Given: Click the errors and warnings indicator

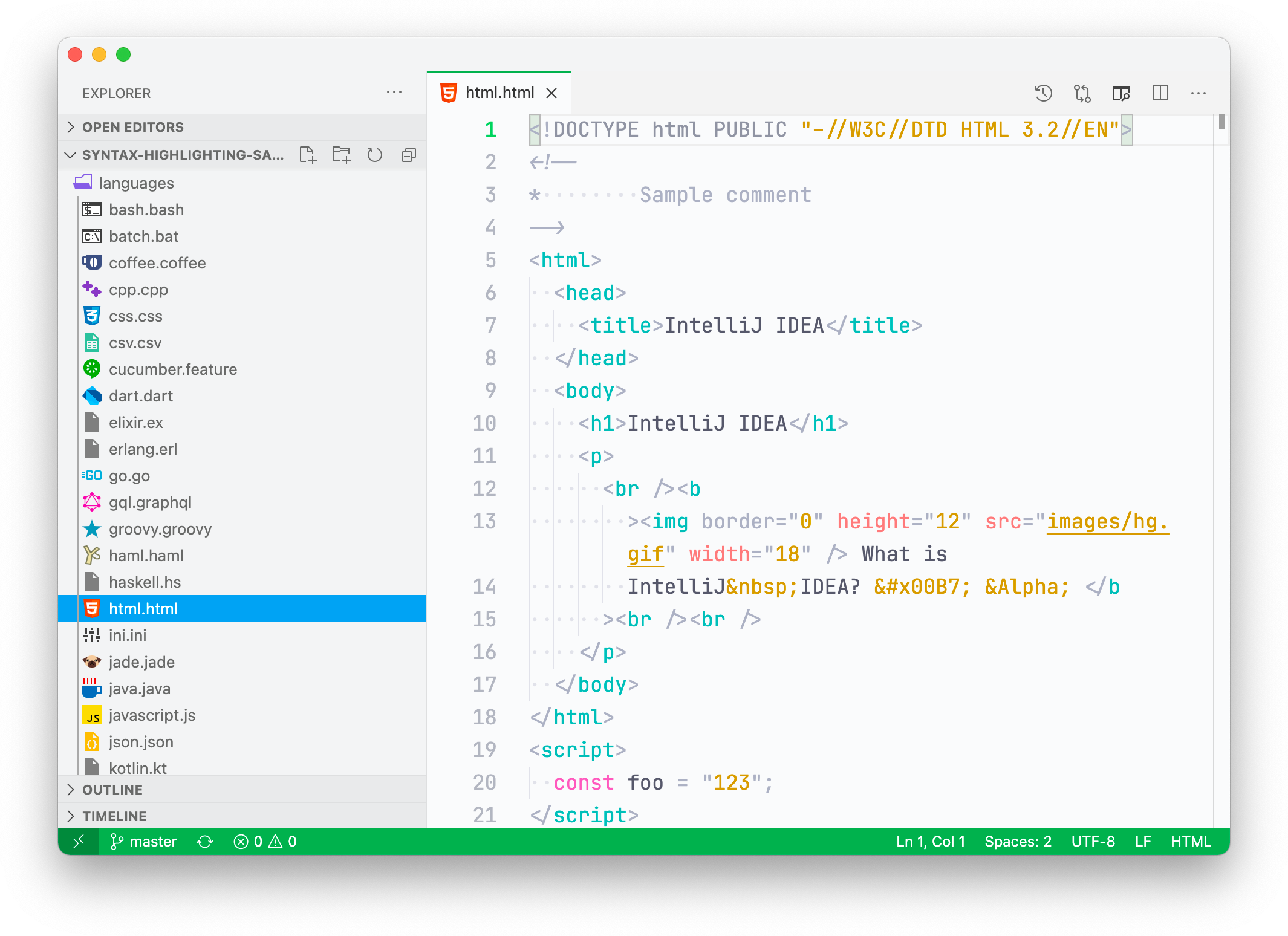Looking at the screenshot, I should (264, 841).
